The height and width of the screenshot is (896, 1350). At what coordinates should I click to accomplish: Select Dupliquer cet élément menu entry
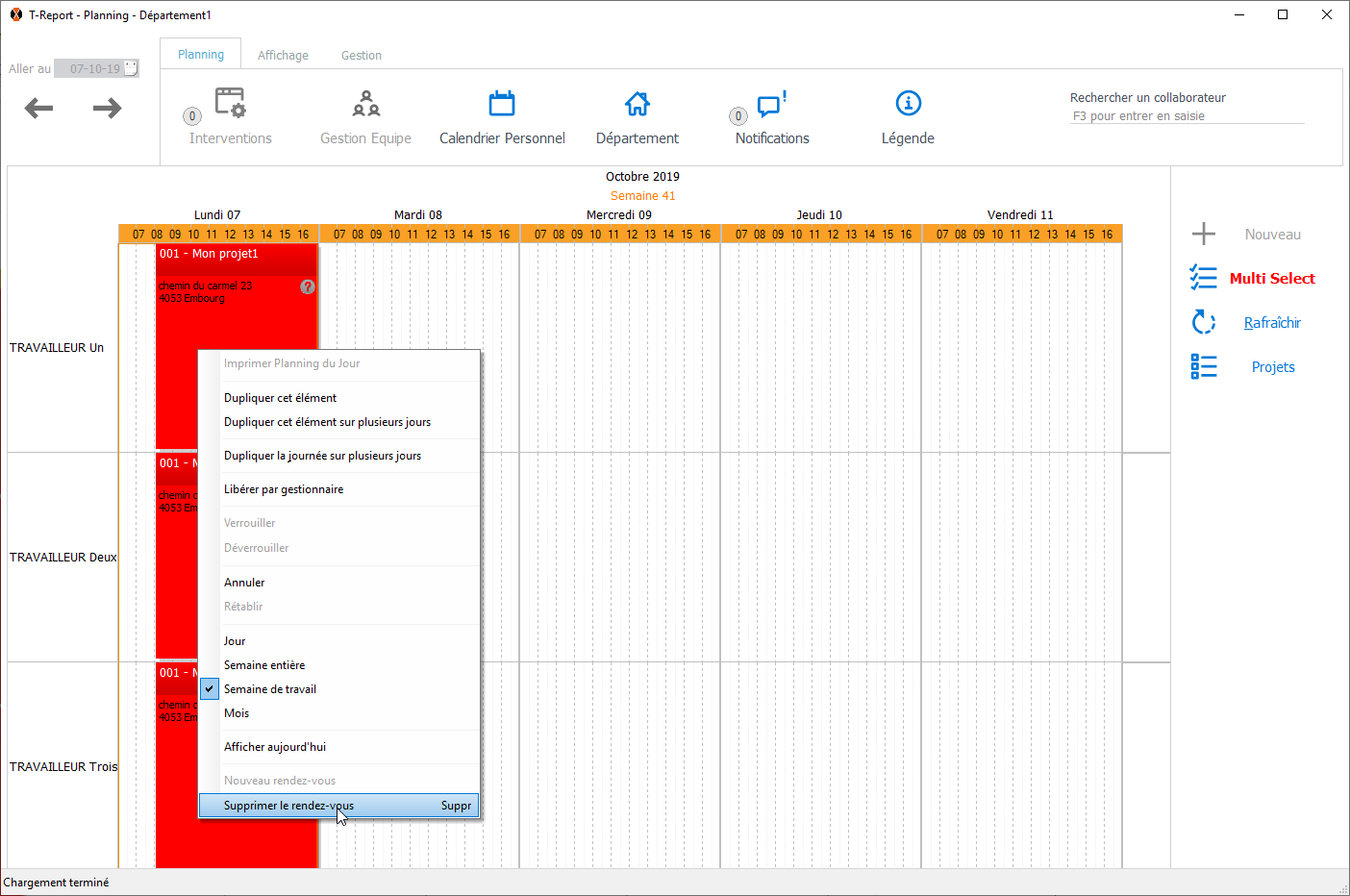pos(280,398)
